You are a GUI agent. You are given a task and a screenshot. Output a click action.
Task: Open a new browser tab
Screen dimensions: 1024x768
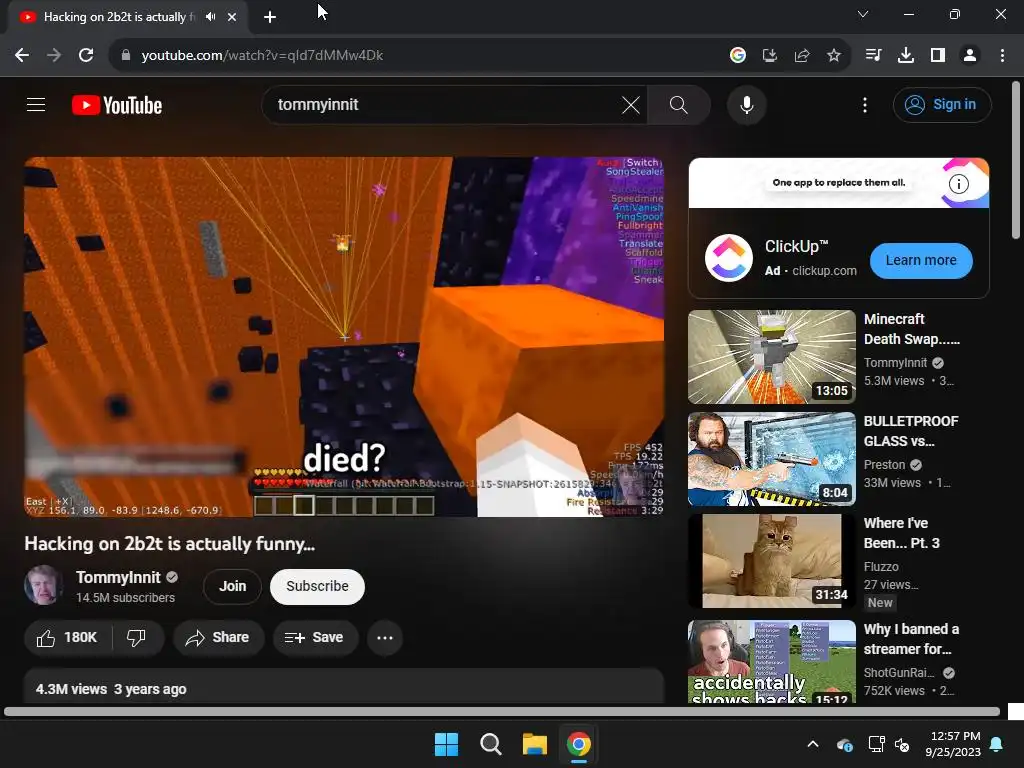[270, 17]
